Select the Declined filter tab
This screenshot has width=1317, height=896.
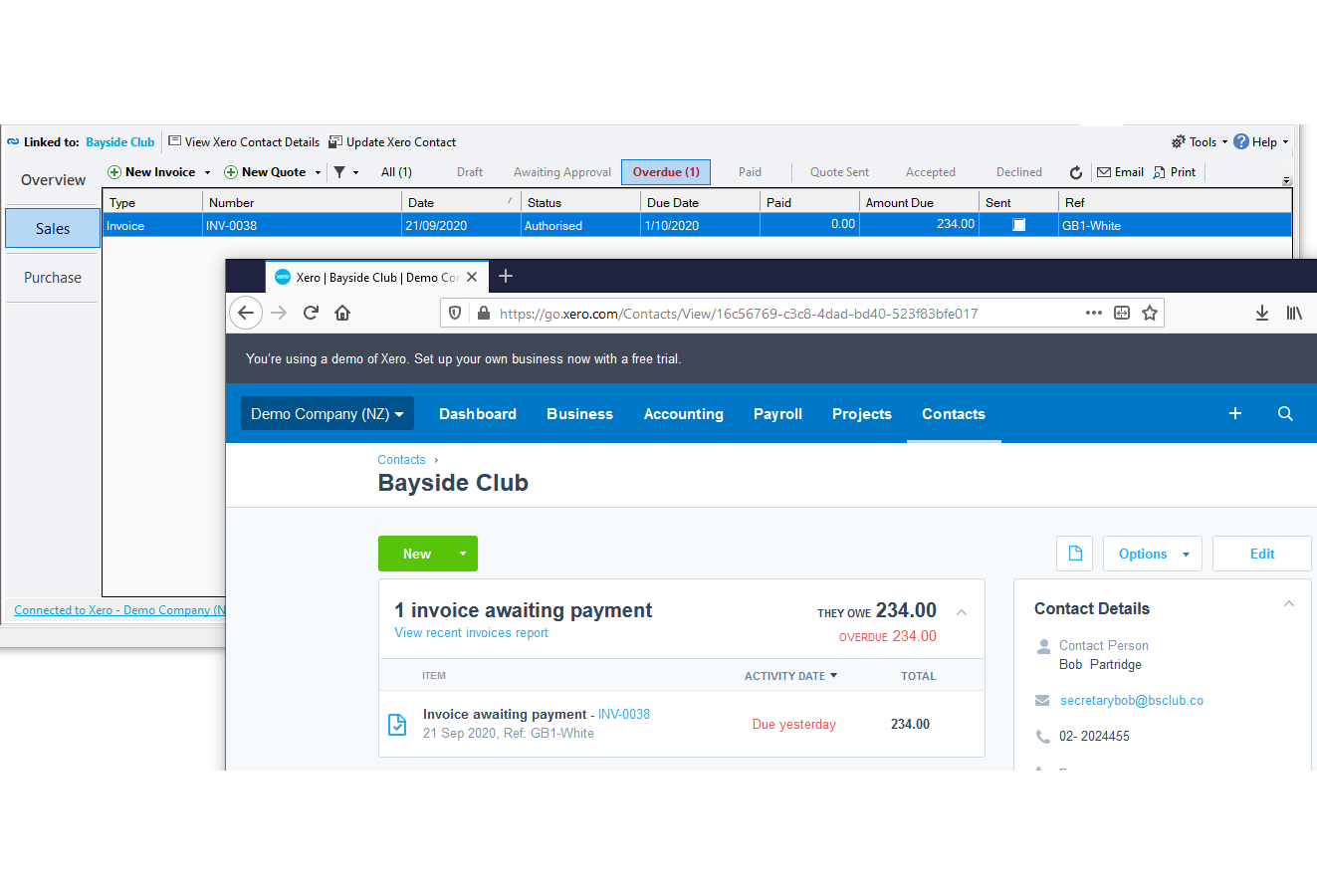1019,172
